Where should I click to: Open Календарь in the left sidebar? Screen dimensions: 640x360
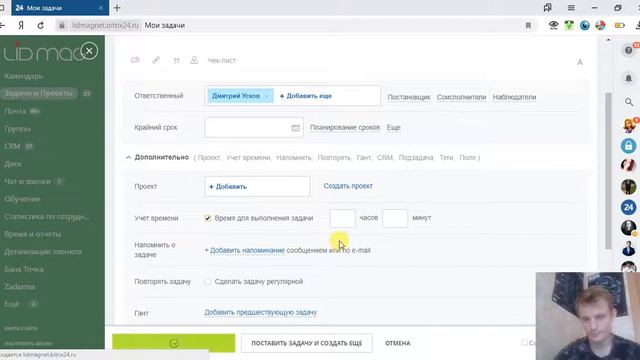coord(24,76)
